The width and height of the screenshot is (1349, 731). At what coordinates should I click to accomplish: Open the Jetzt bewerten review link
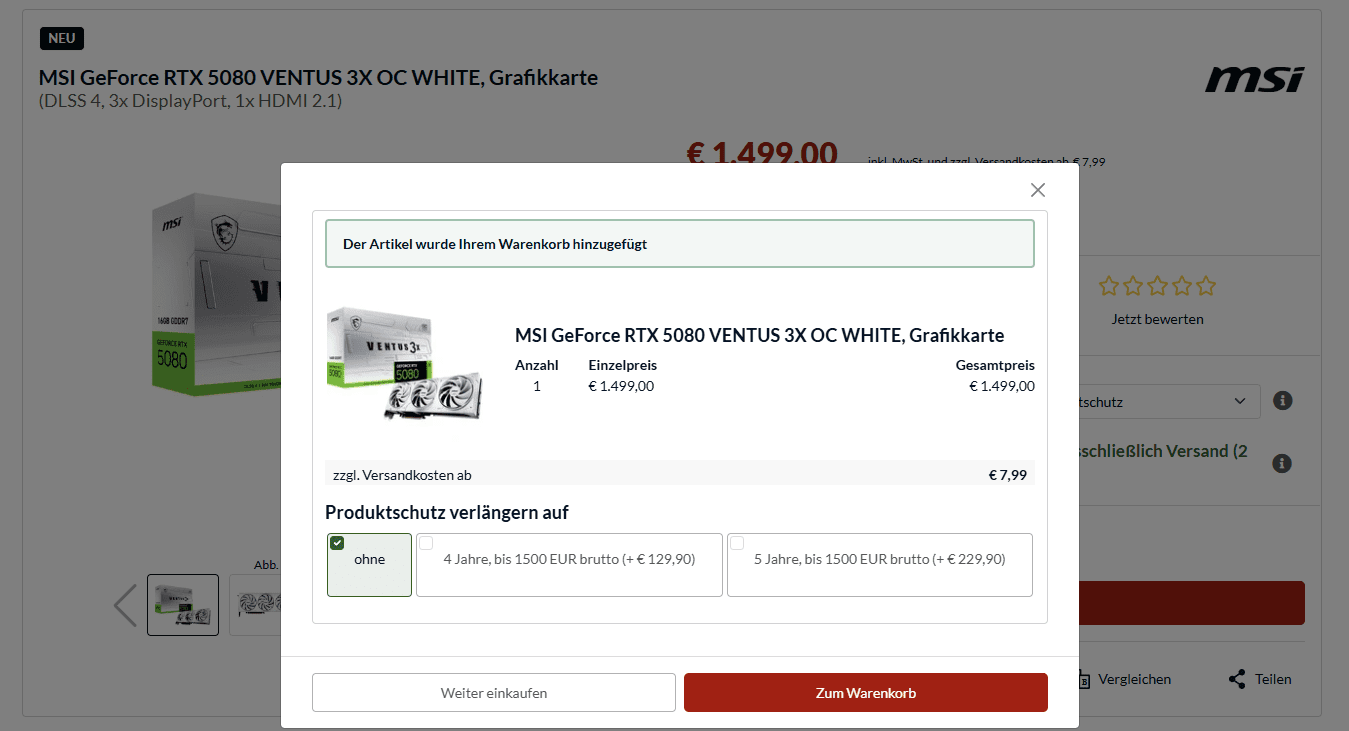tap(1158, 319)
